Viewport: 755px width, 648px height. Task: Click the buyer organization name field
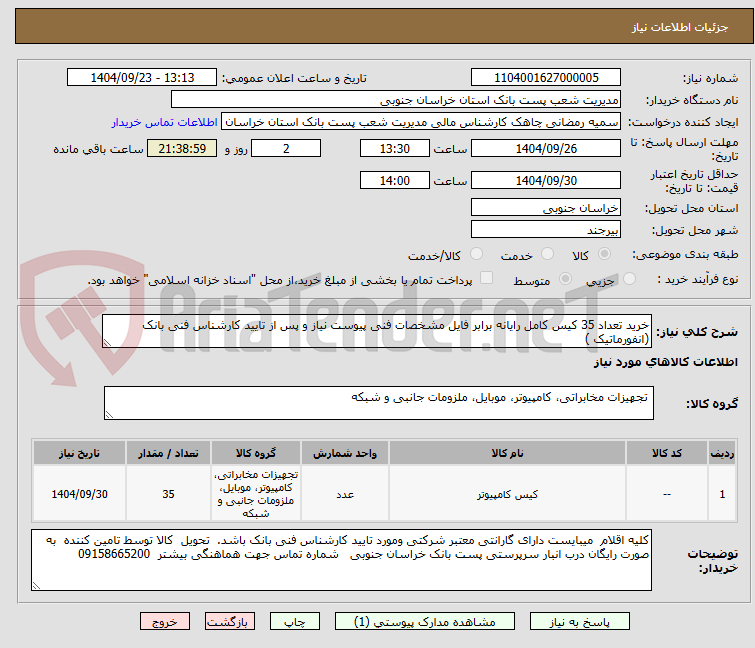click(x=396, y=100)
